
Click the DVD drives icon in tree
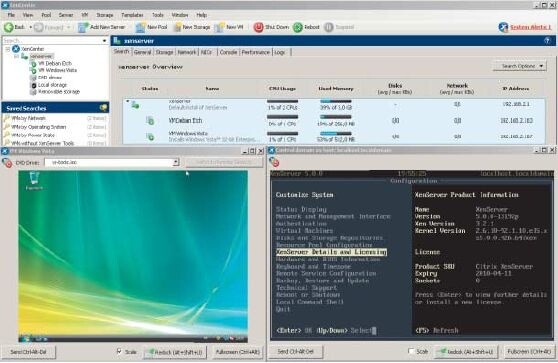[x=33, y=78]
